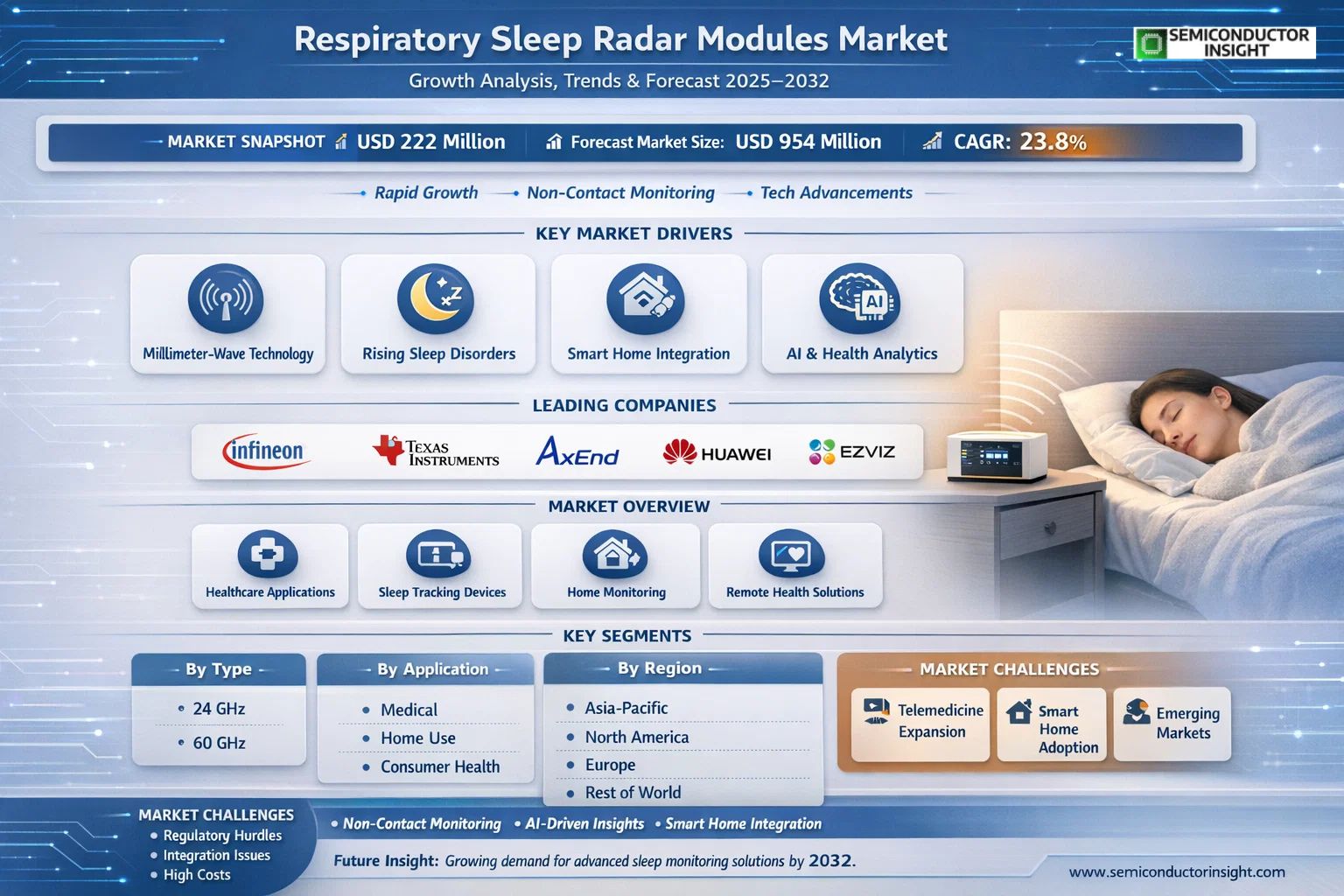Click the Growth Analysis, Trends & Forecast subtitle

(619, 81)
